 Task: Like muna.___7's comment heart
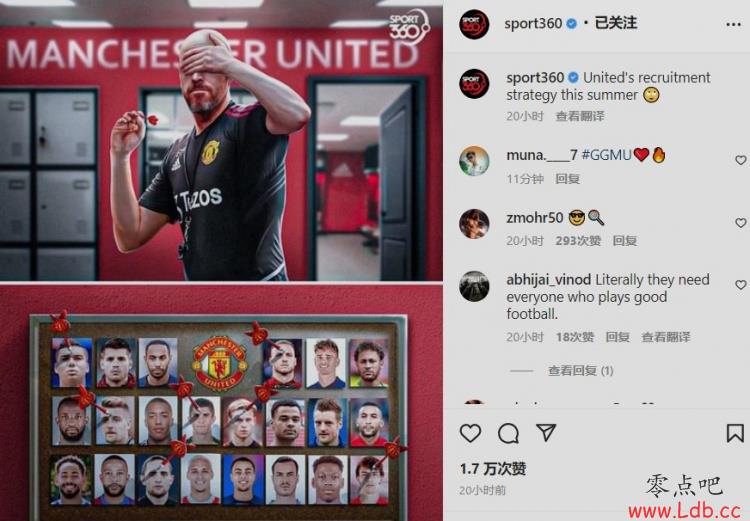(740, 160)
